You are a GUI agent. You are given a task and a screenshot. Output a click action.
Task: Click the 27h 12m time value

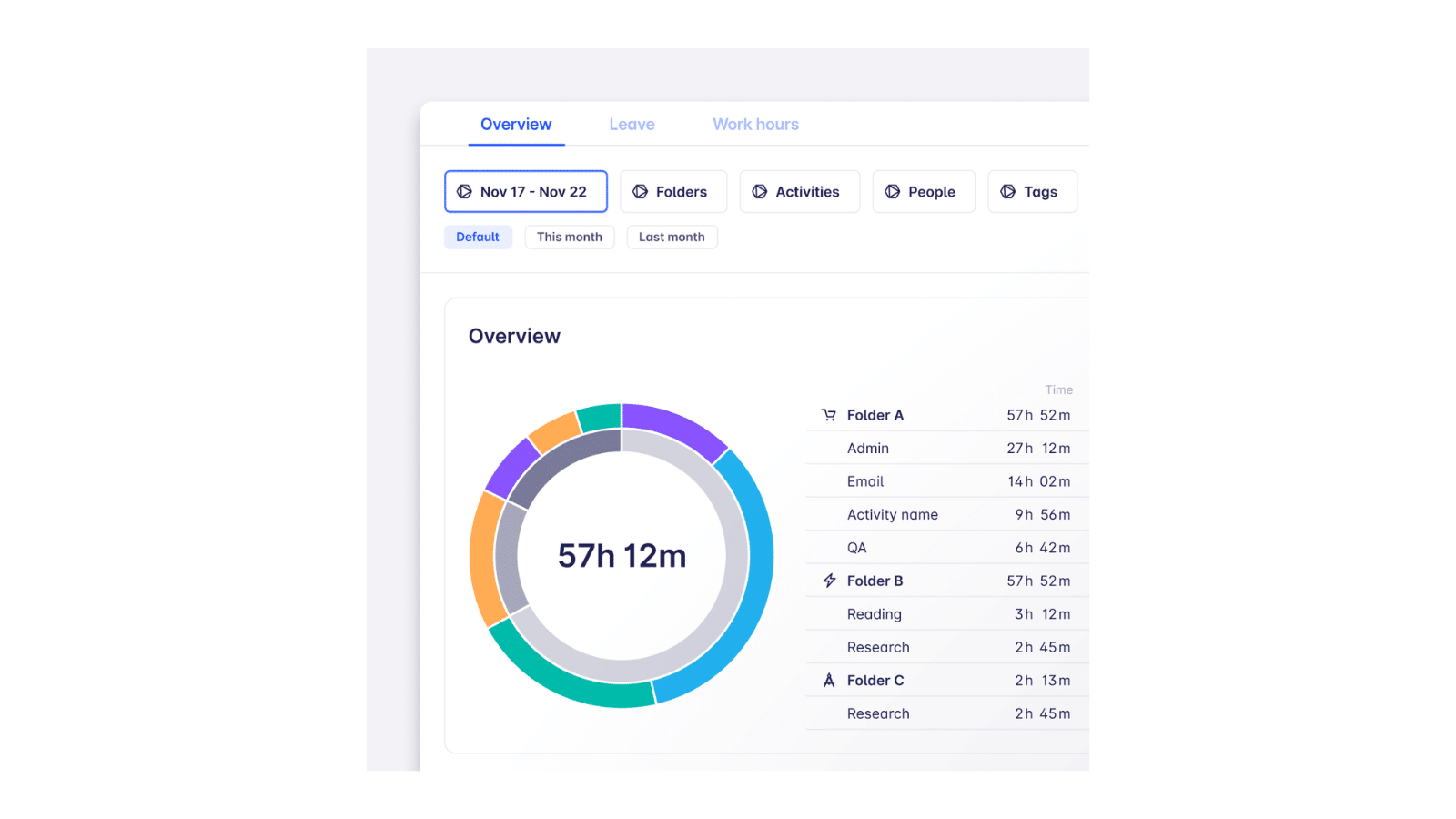(x=1038, y=449)
